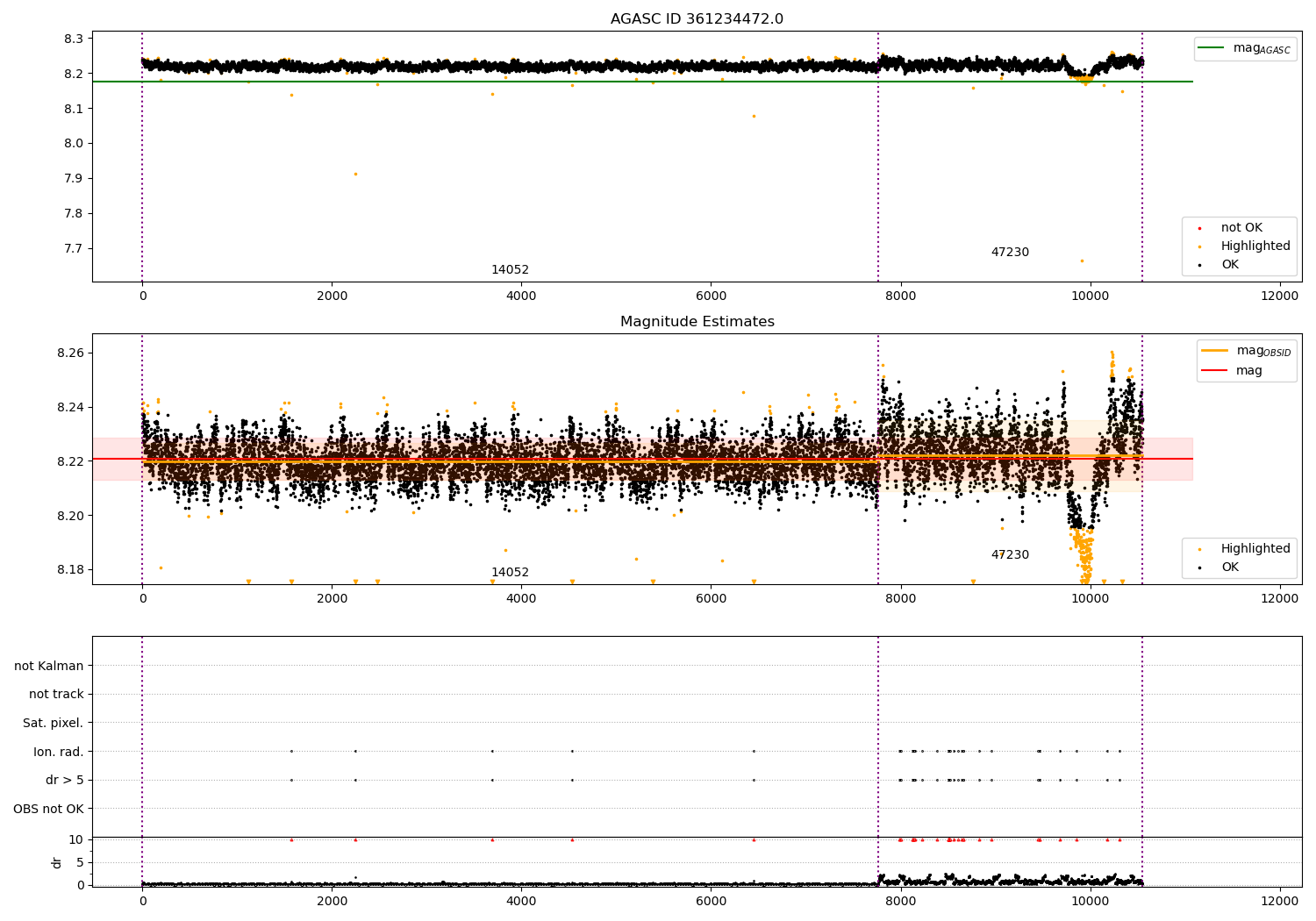Click the 47230 label in Magnitude Estimates plot
Image resolution: width=1316 pixels, height=921 pixels.
(1010, 555)
